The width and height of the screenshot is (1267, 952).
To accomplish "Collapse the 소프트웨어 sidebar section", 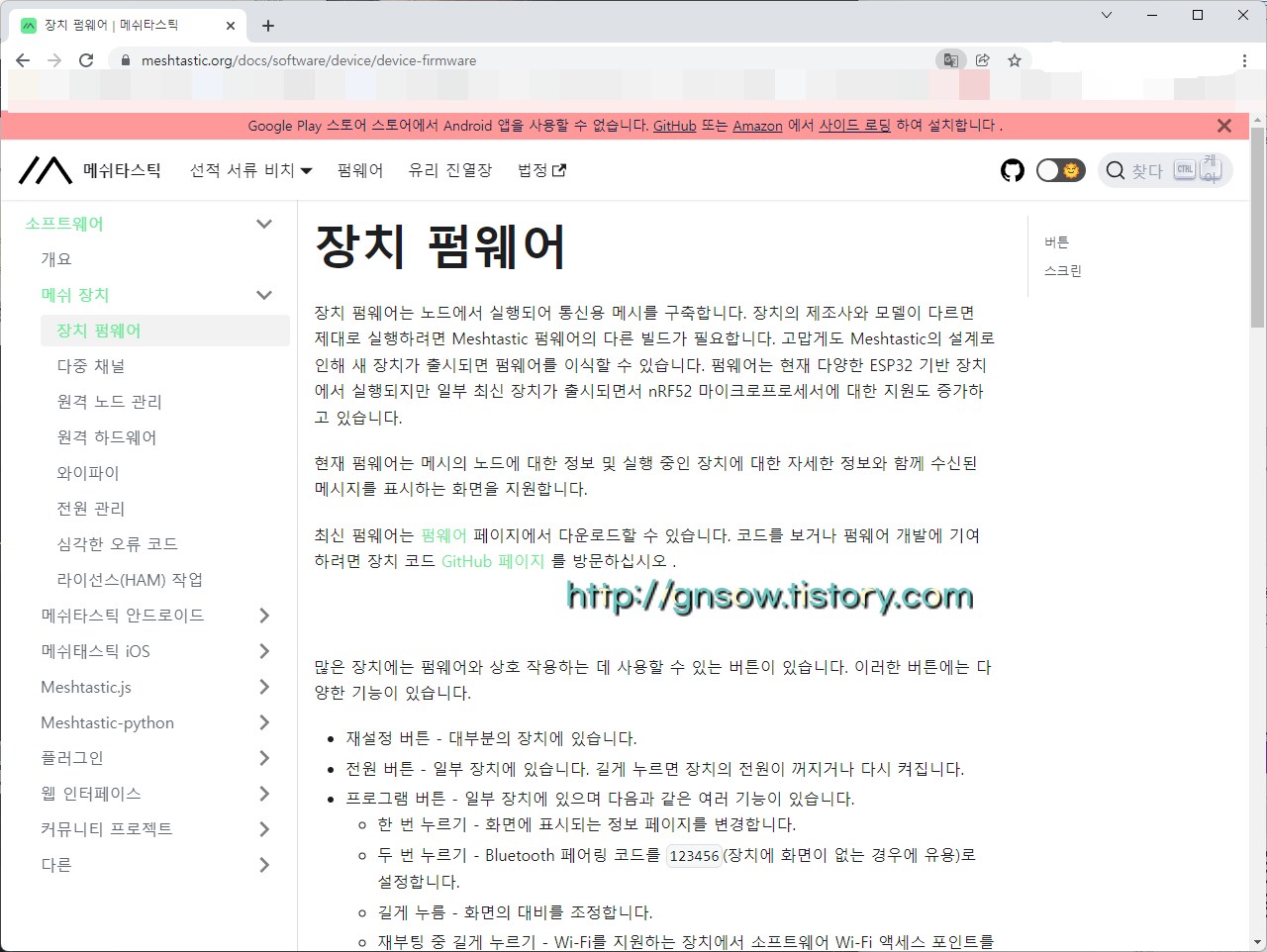I will coord(264,224).
